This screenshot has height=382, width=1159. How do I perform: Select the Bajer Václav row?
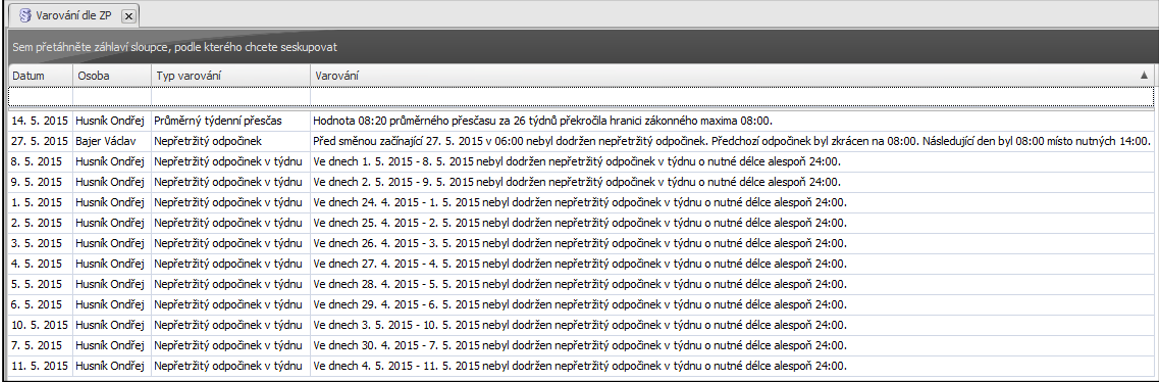[580, 140]
